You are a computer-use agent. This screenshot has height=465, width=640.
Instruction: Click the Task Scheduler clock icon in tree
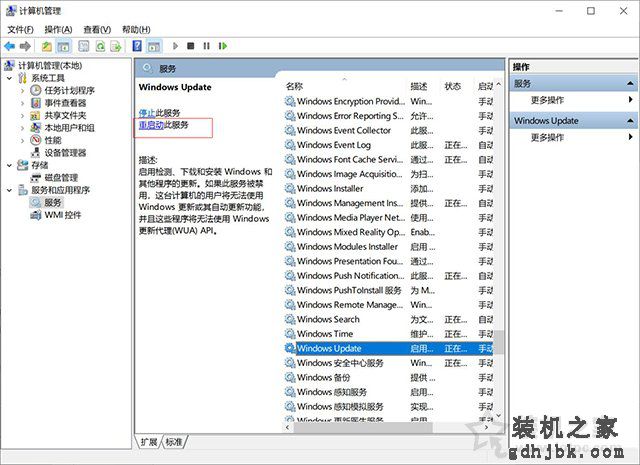(x=36, y=90)
